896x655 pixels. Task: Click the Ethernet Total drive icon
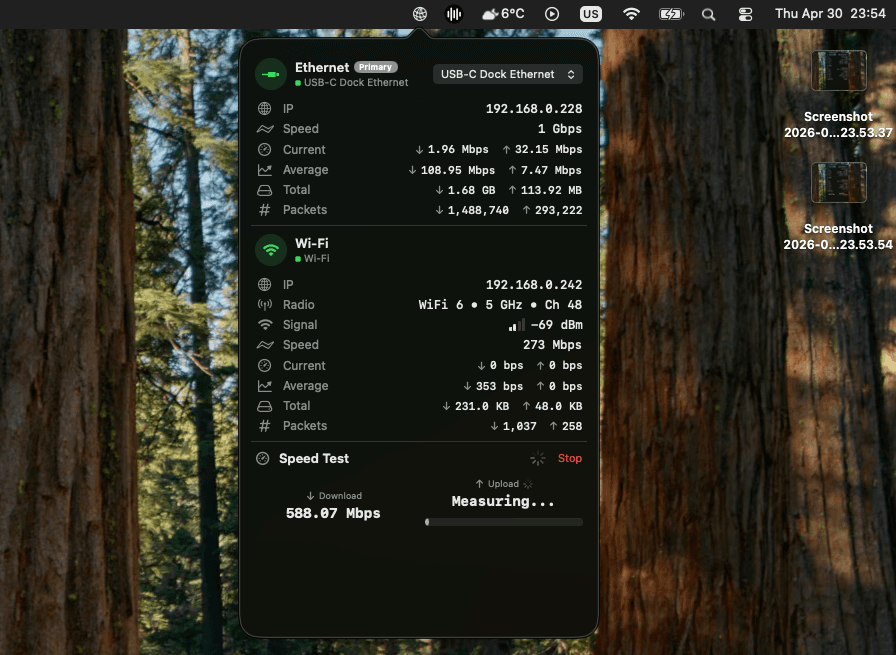(x=265, y=190)
